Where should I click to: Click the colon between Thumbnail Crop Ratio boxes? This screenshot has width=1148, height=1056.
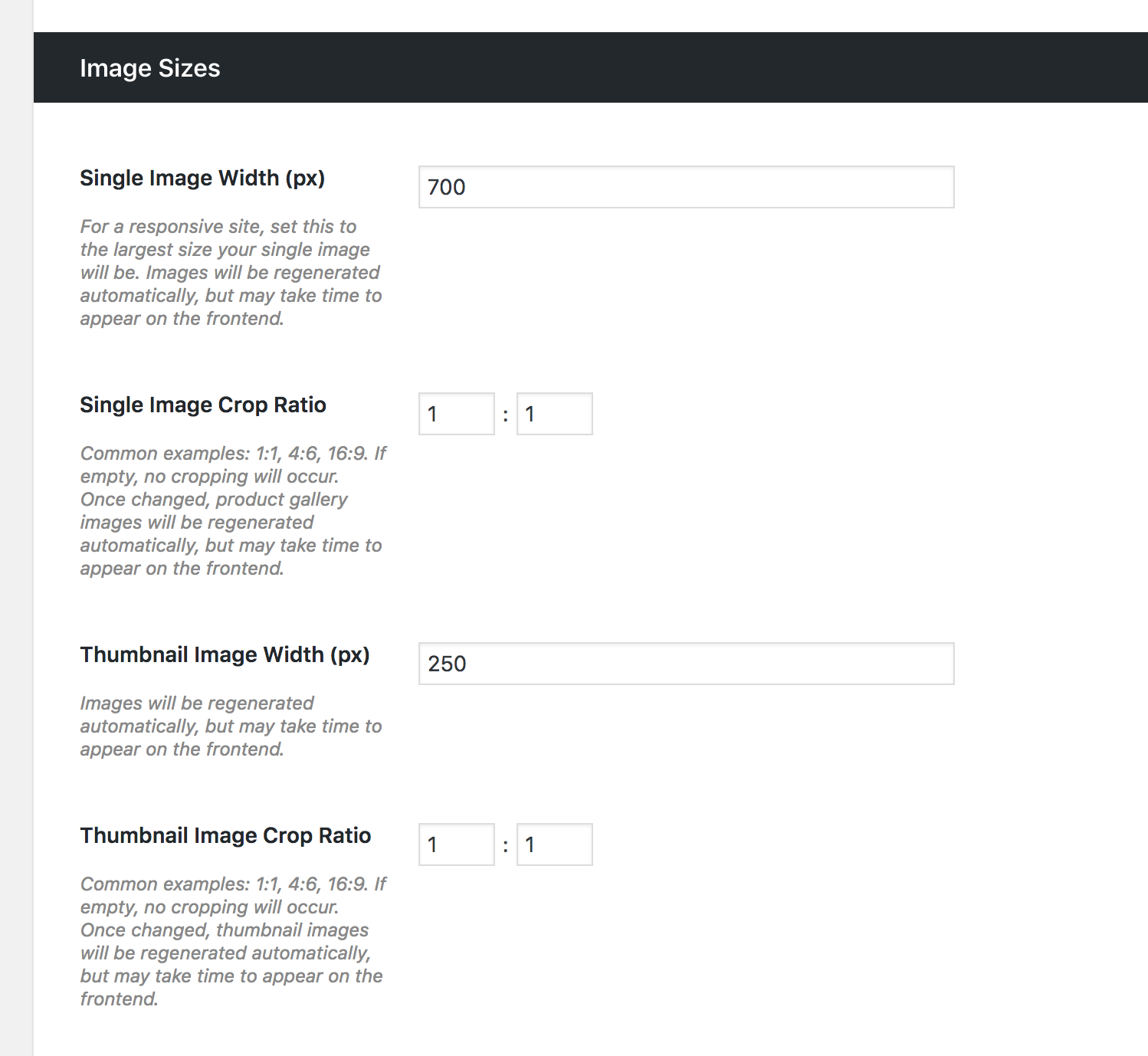pyautogui.click(x=505, y=844)
